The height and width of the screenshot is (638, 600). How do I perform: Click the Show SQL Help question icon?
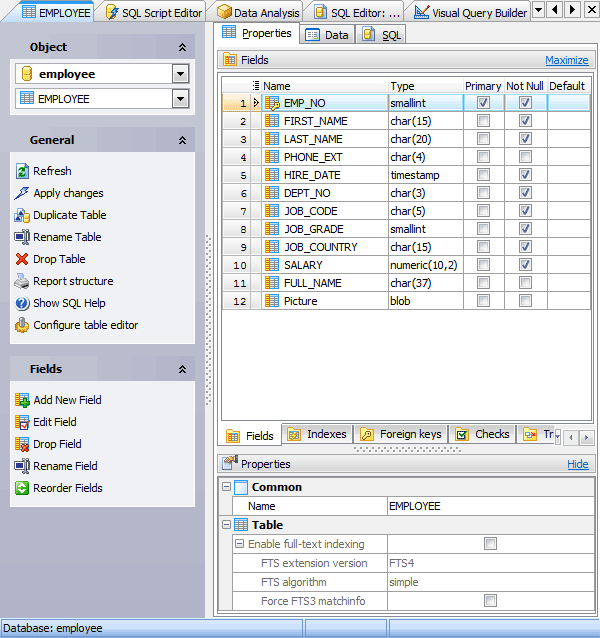[22, 303]
